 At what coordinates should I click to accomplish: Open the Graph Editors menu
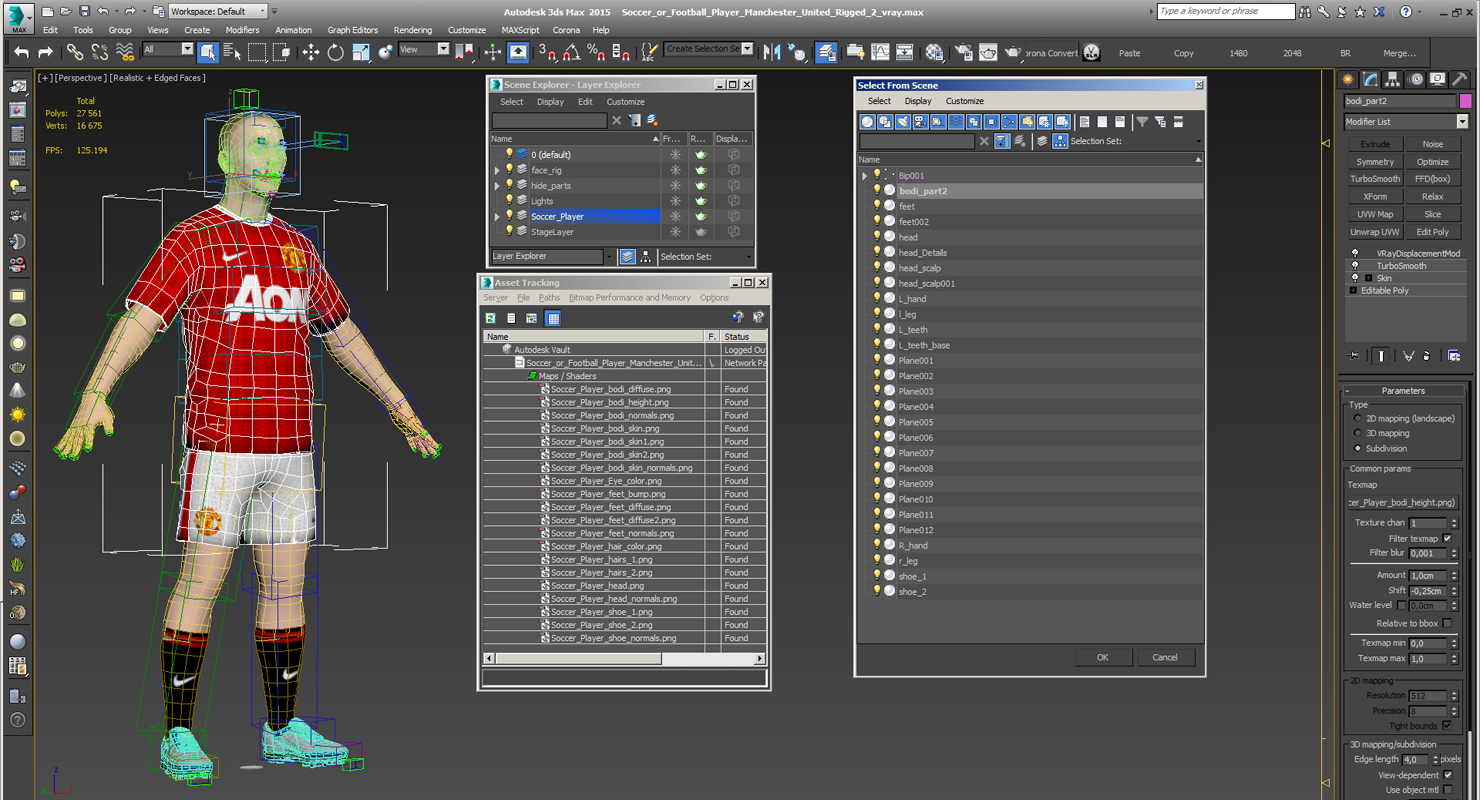coord(353,30)
